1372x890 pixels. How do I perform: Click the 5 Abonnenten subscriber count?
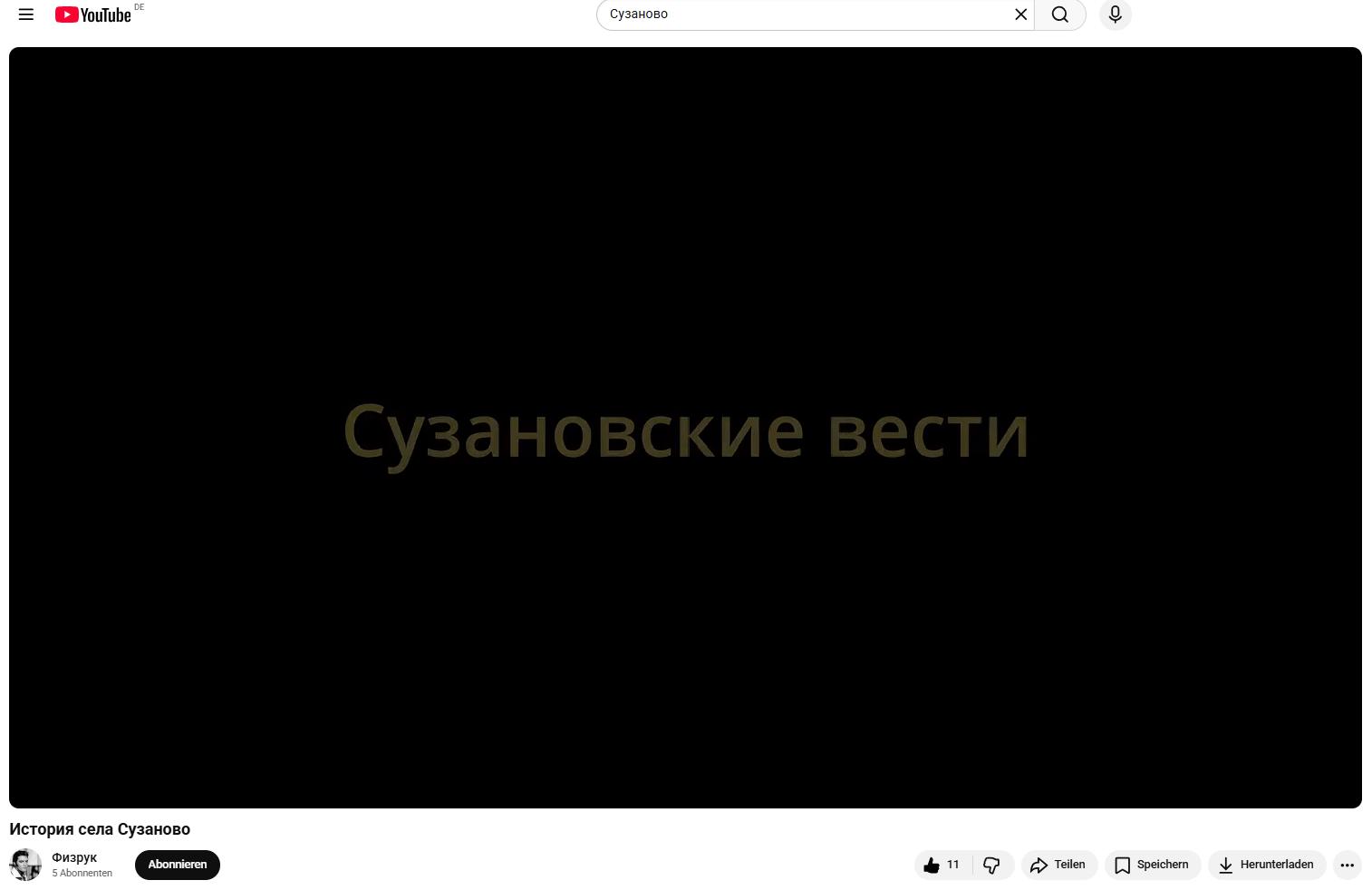(82, 874)
